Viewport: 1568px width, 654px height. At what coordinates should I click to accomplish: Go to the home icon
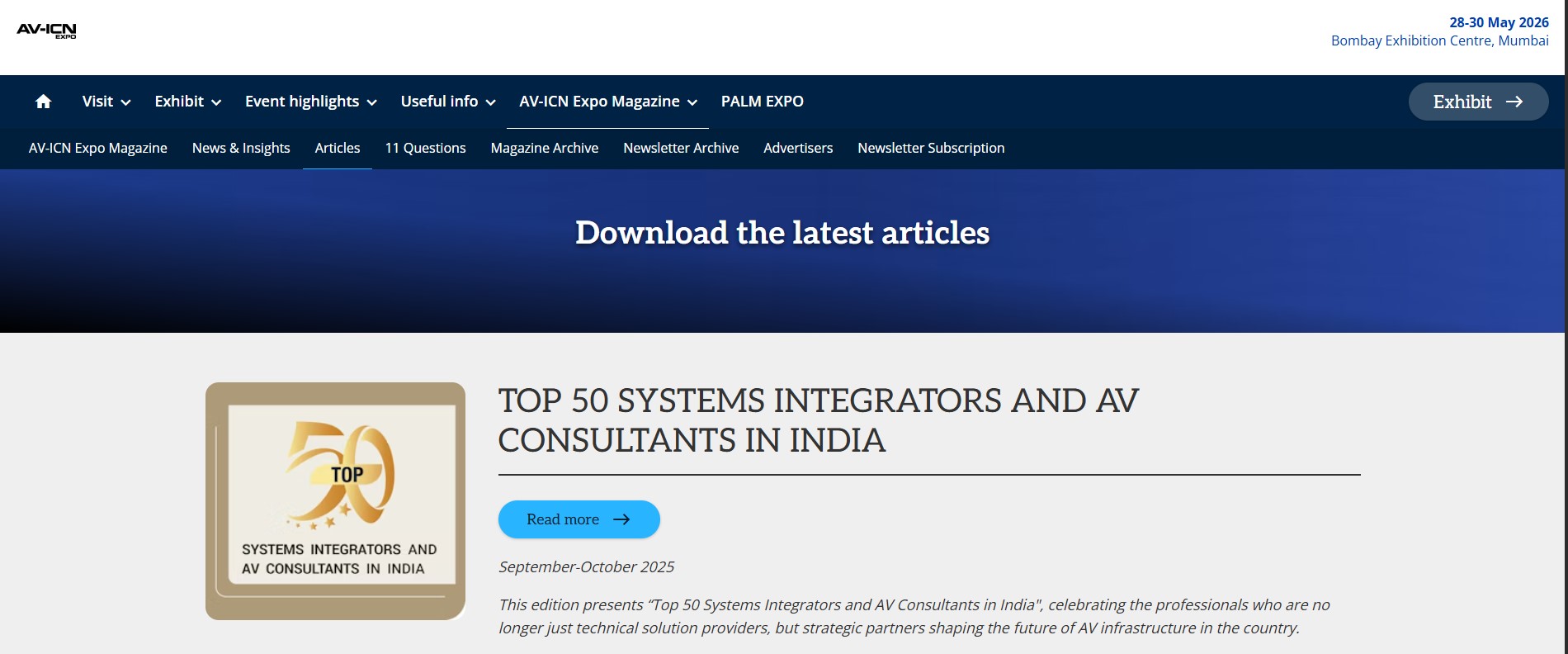tap(44, 102)
